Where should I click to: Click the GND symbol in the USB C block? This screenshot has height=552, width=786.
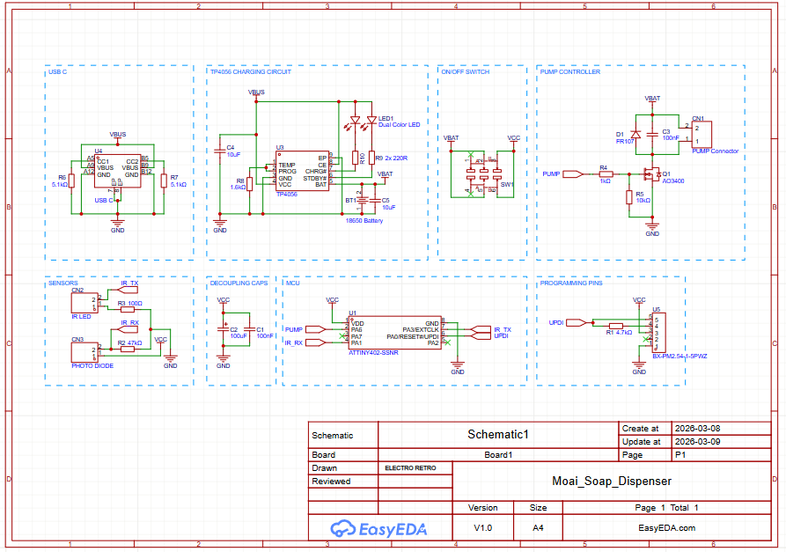pyautogui.click(x=117, y=224)
